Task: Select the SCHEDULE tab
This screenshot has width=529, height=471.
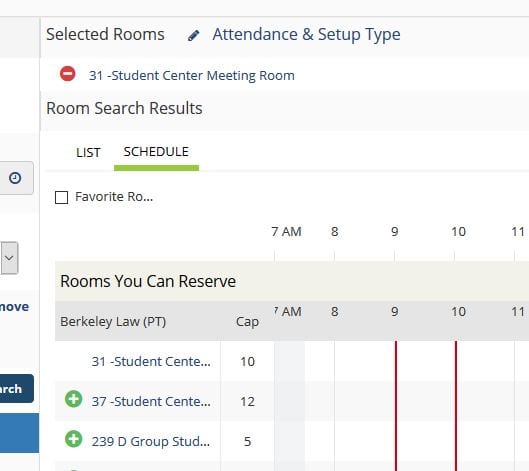Action: click(156, 152)
